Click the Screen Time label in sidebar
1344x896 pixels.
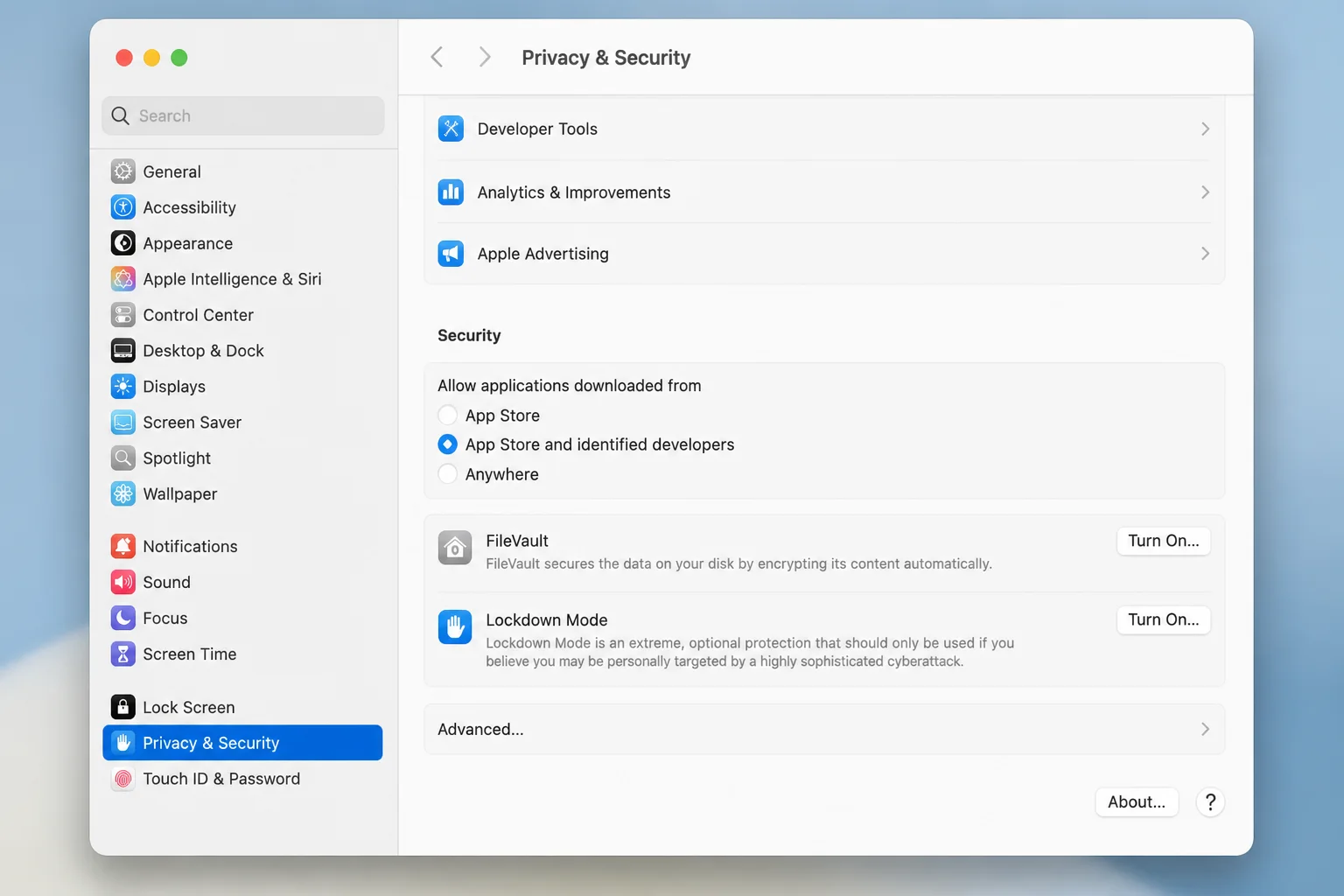click(190, 654)
